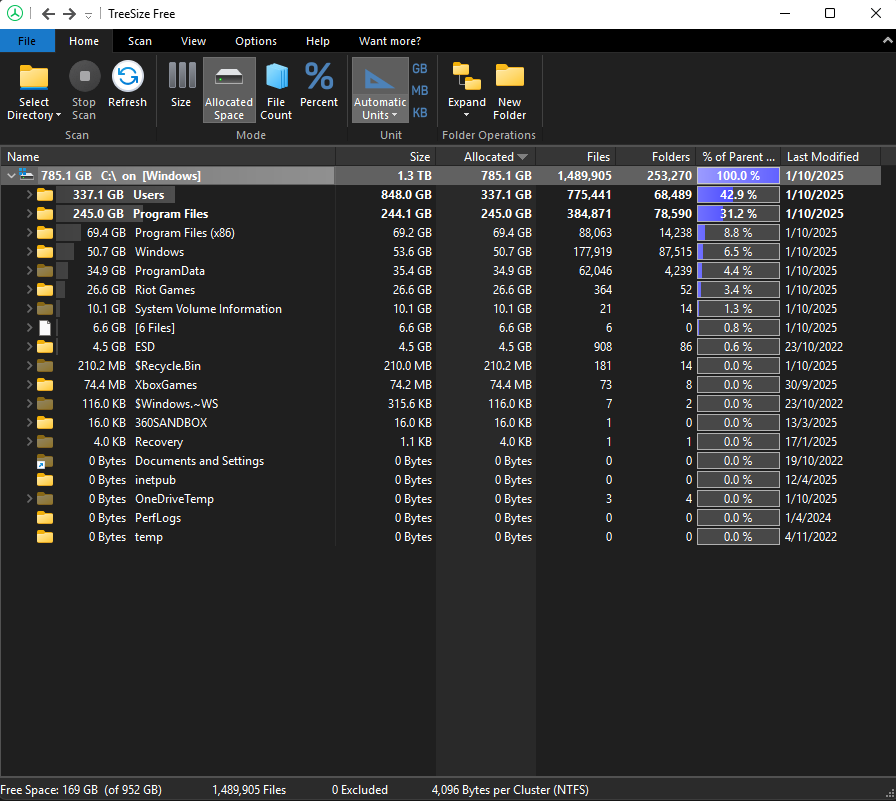Click the 100.0 % bar of C:\
This screenshot has width=896, height=801.
pos(738,175)
